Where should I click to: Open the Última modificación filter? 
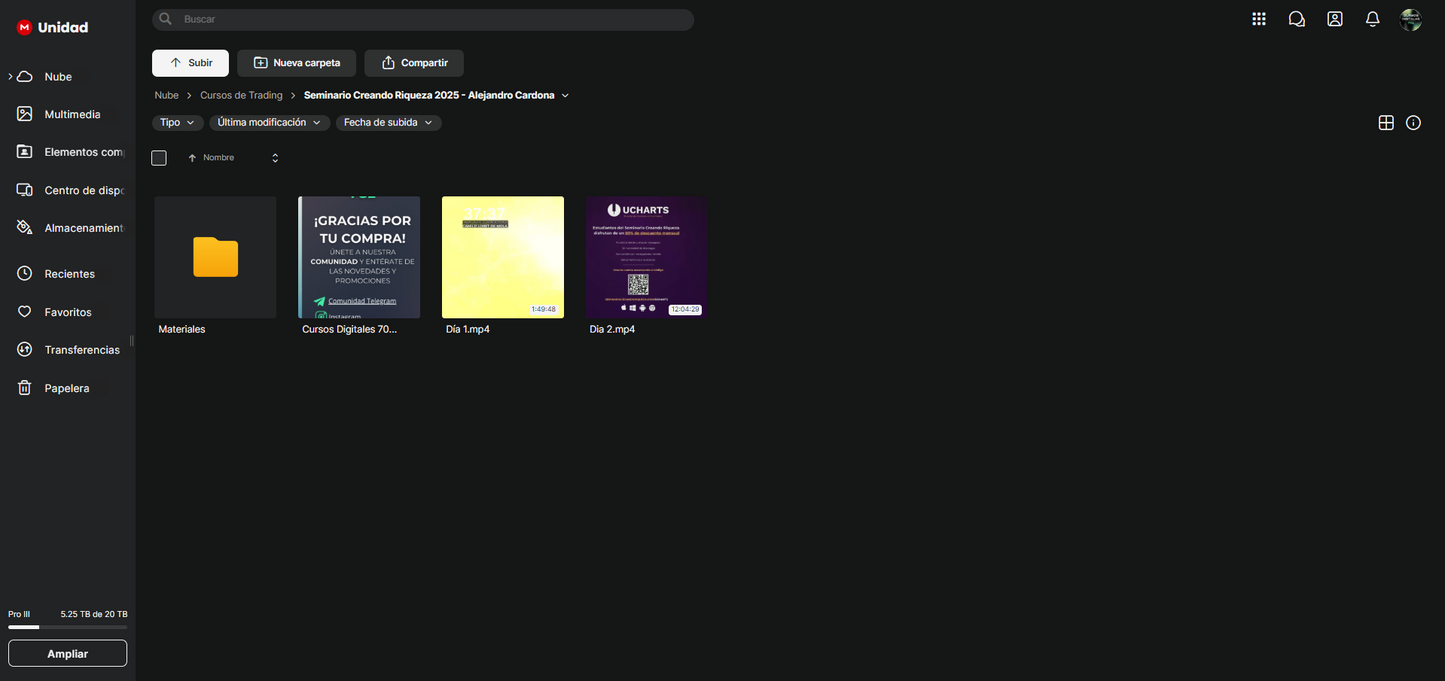pyautogui.click(x=269, y=123)
